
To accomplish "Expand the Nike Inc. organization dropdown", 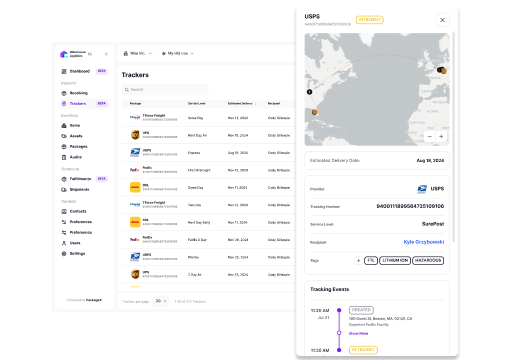I will (x=137, y=53).
